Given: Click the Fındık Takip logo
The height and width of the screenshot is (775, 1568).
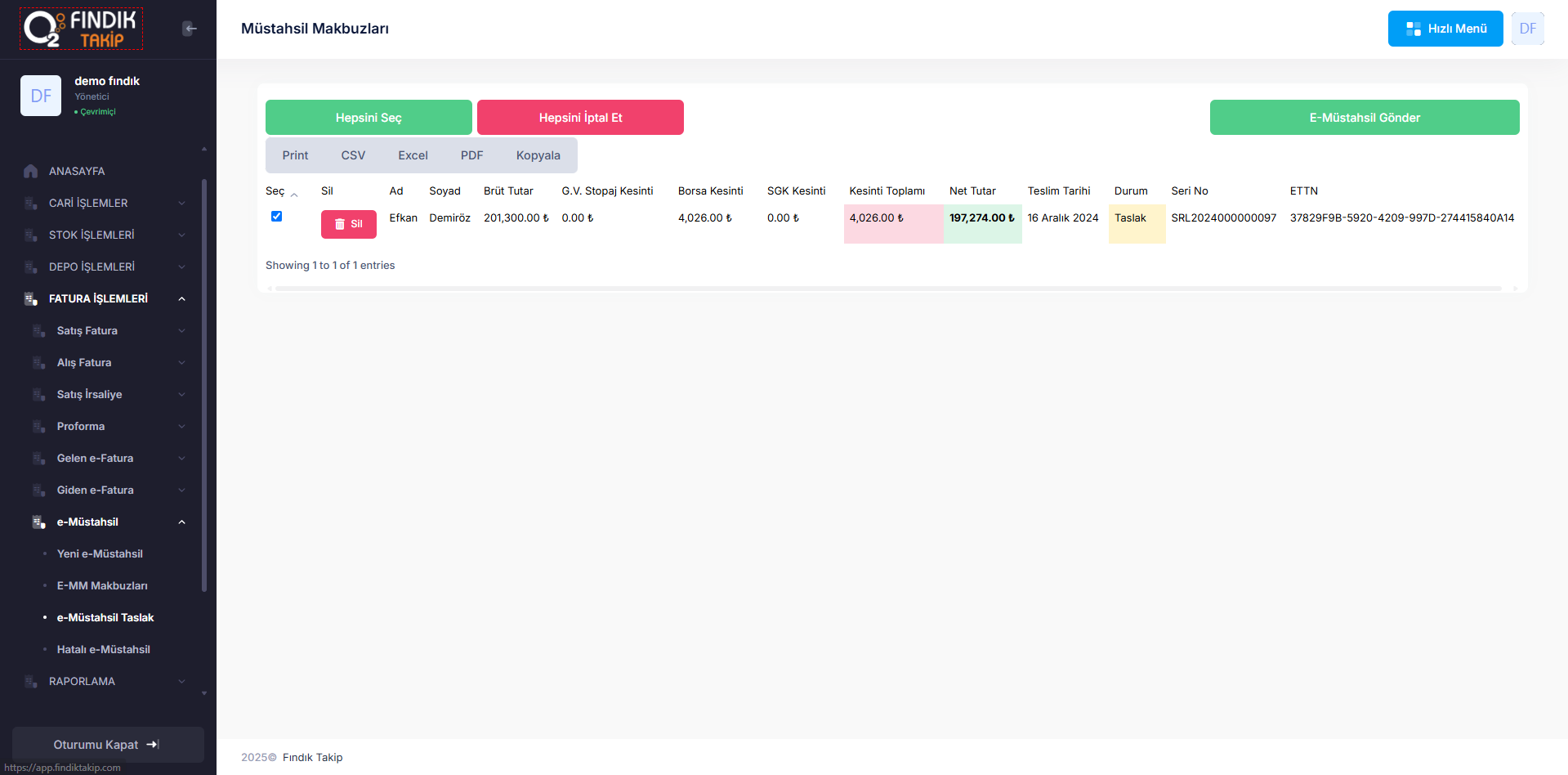Looking at the screenshot, I should [82, 29].
